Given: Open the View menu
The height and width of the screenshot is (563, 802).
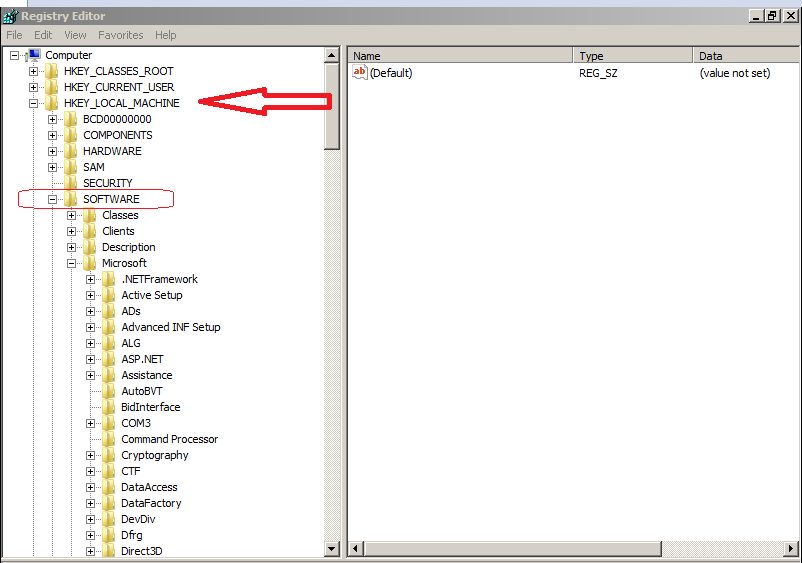Looking at the screenshot, I should tap(75, 35).
